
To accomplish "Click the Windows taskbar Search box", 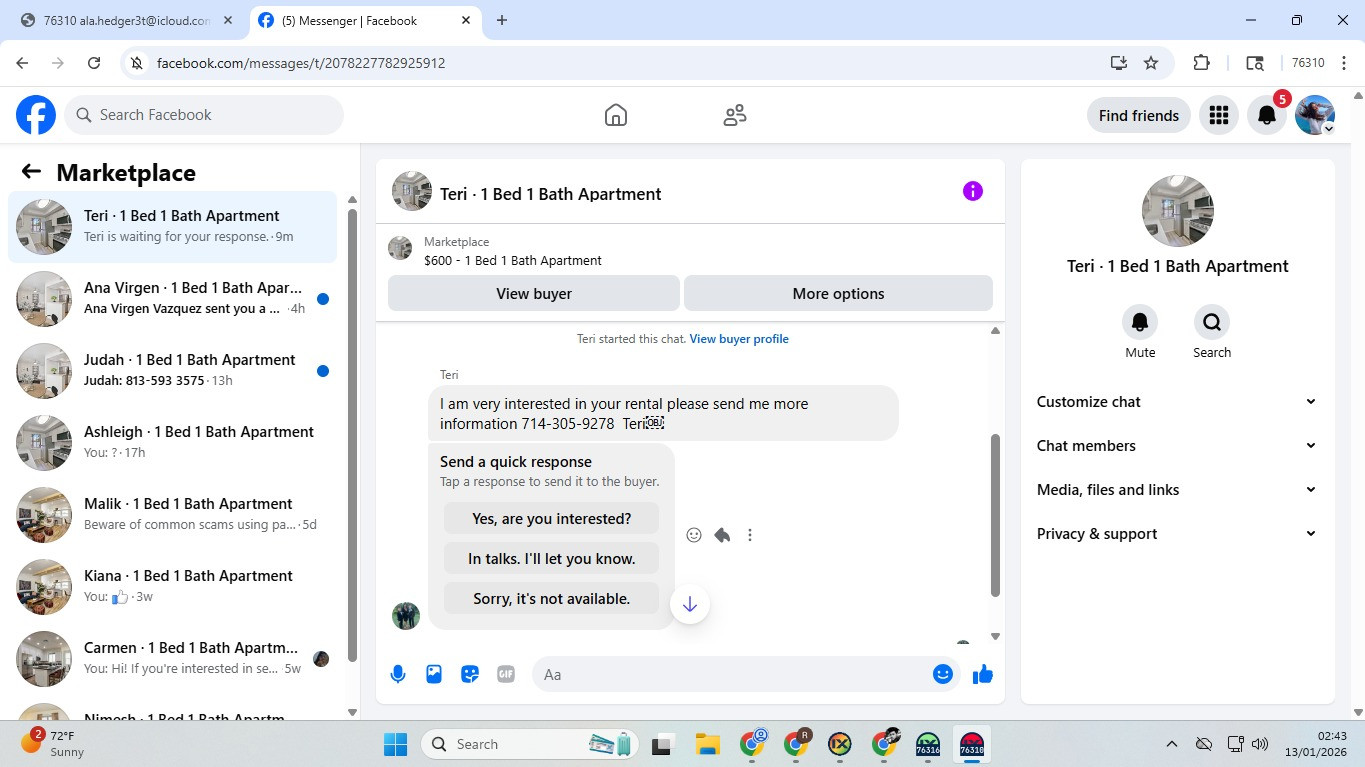I will [x=532, y=744].
